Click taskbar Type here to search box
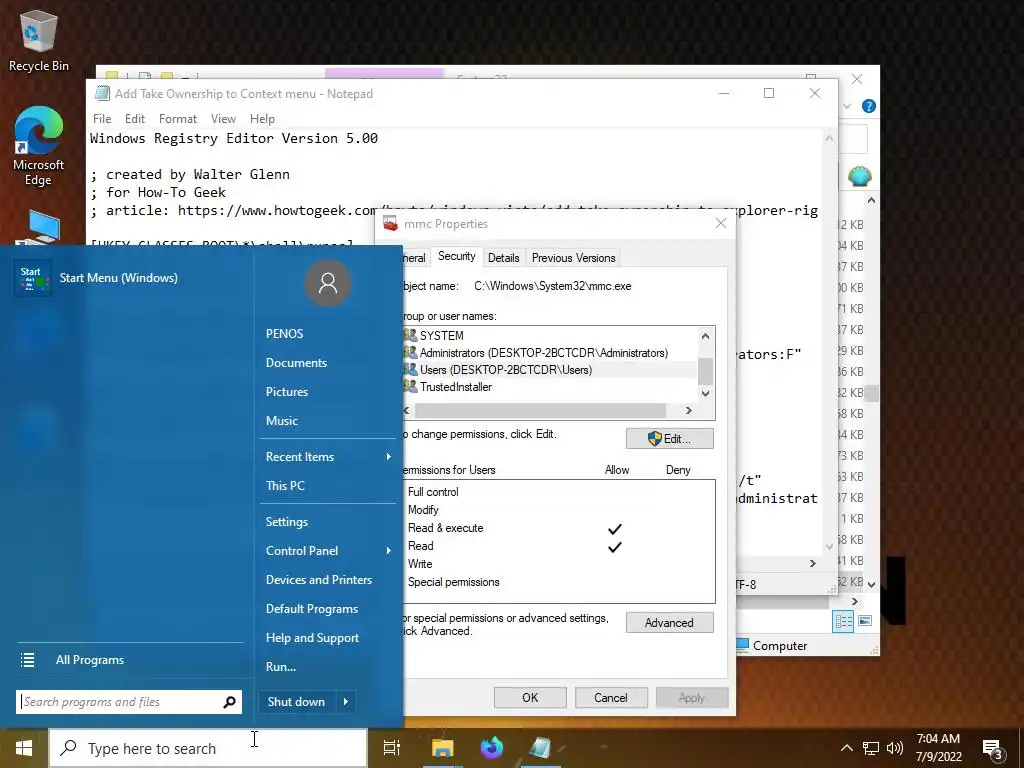 (208, 748)
